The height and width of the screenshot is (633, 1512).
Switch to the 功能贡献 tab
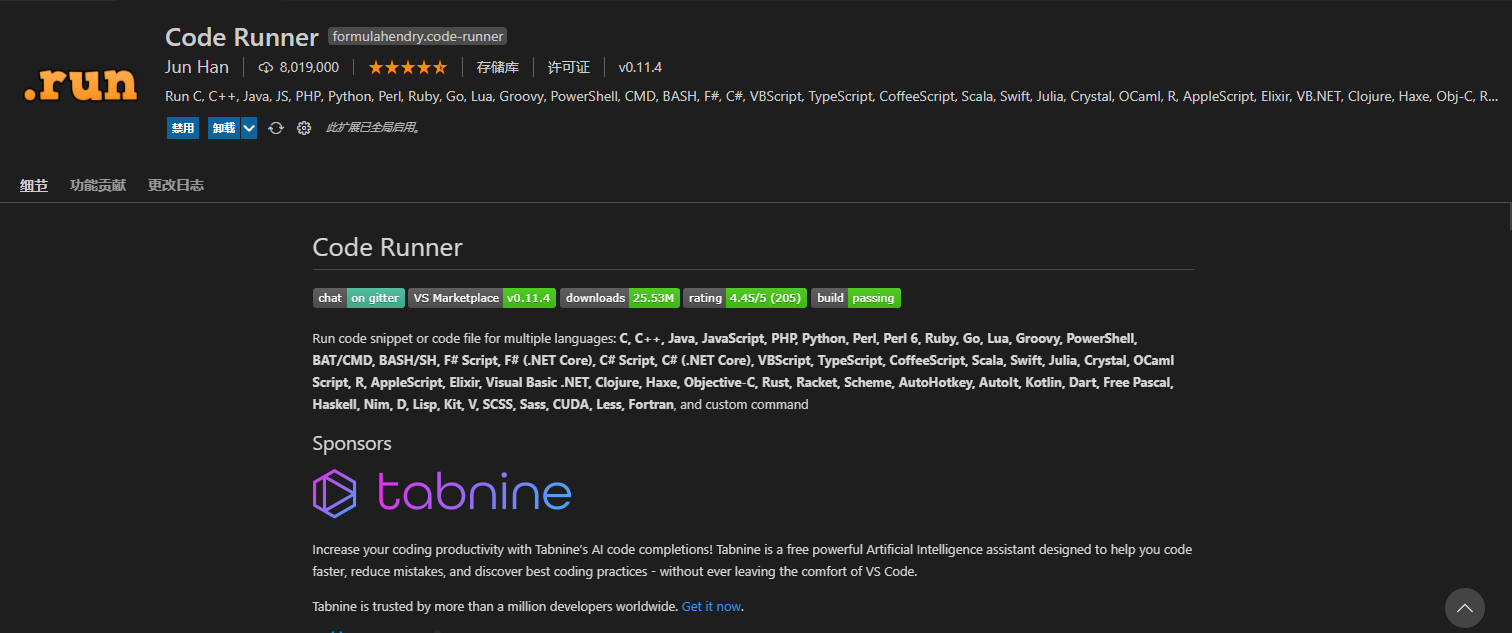(98, 185)
